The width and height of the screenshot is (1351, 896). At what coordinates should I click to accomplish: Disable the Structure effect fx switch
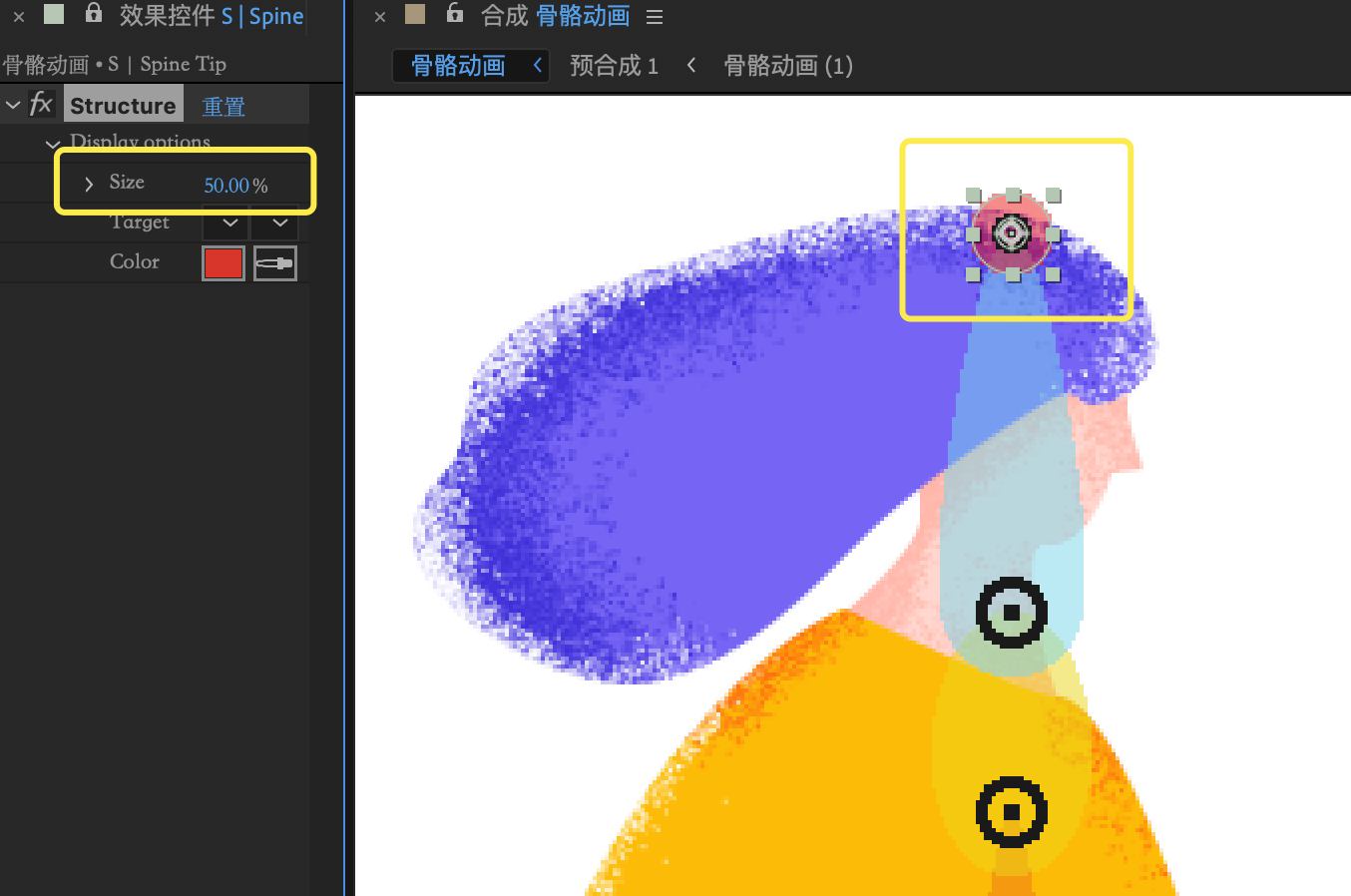(41, 105)
